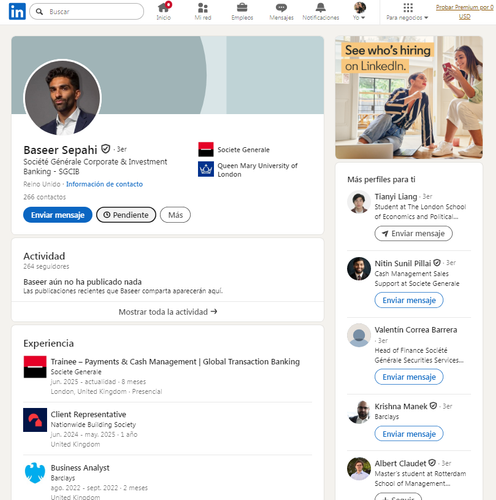Open Mensajes messaging tab
The height and width of the screenshot is (500, 496).
point(281,11)
